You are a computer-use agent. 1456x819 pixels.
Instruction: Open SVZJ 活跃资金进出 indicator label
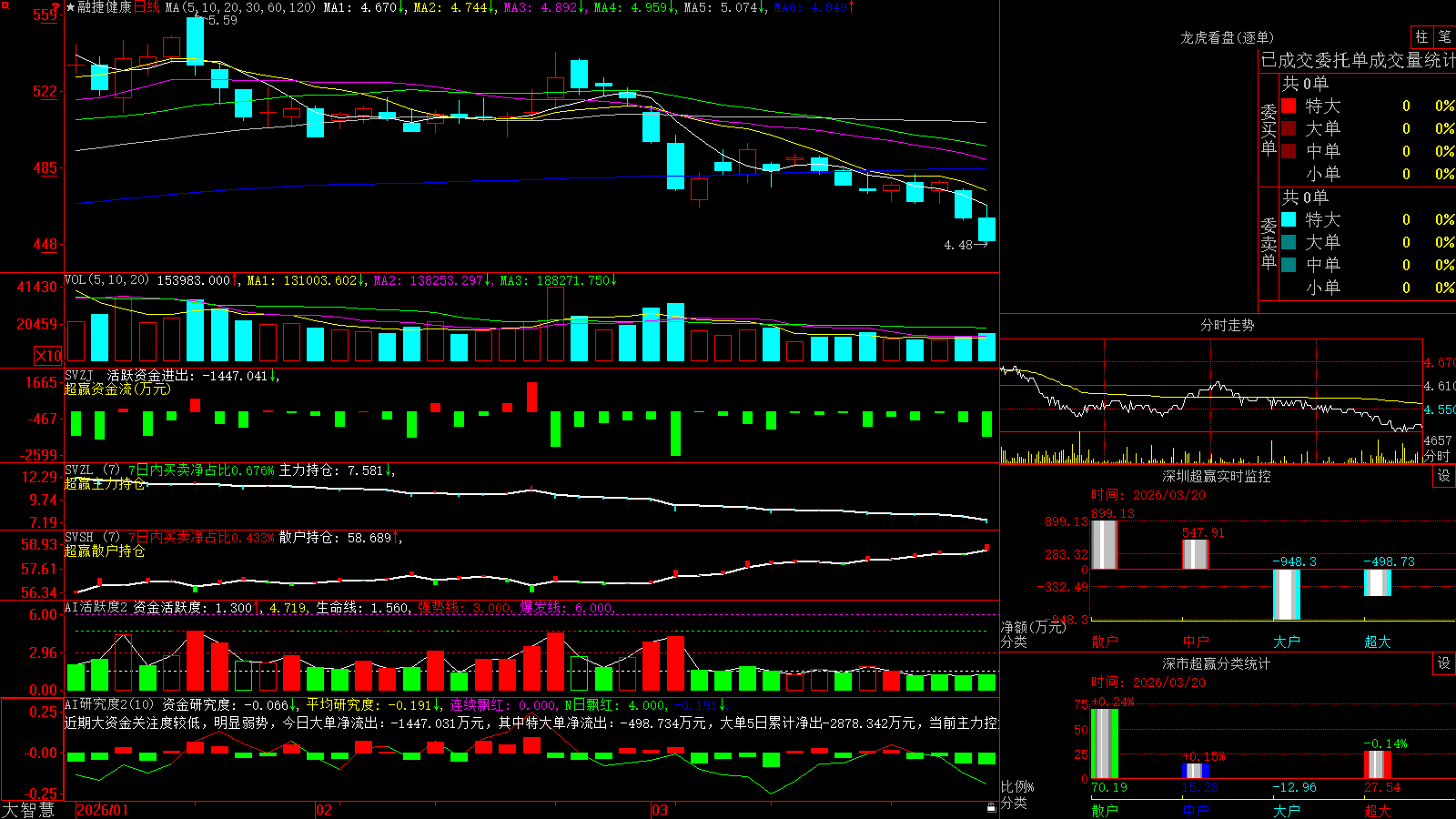pos(78,375)
